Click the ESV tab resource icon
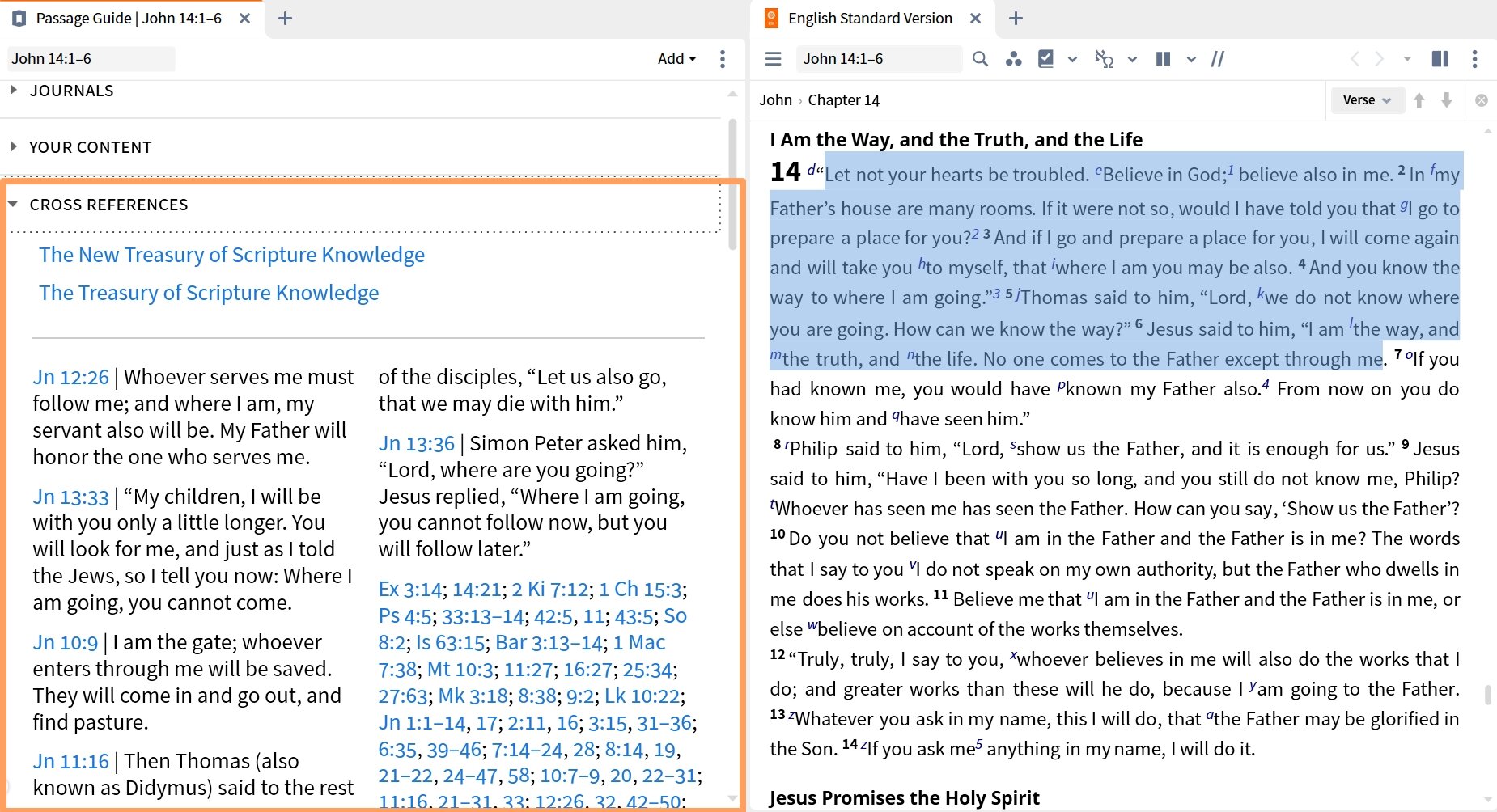Image resolution: width=1497 pixels, height=812 pixels. [771, 18]
